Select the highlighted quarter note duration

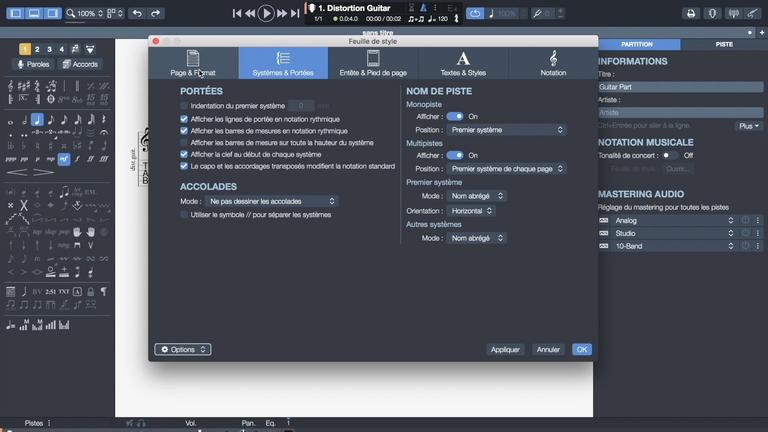click(37, 121)
